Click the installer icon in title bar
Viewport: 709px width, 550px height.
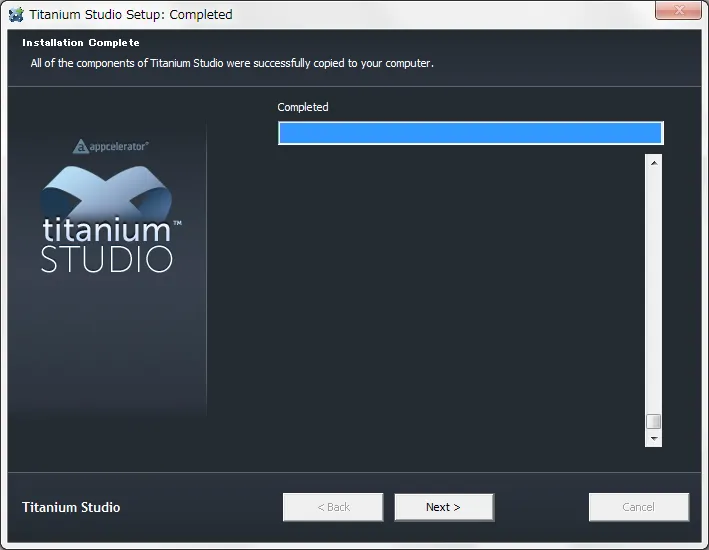(x=16, y=14)
